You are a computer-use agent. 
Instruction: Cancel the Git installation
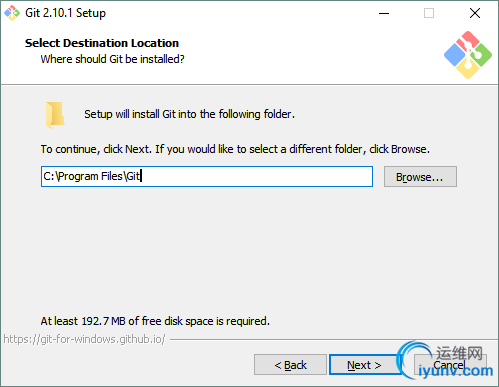pyautogui.click(x=450, y=365)
